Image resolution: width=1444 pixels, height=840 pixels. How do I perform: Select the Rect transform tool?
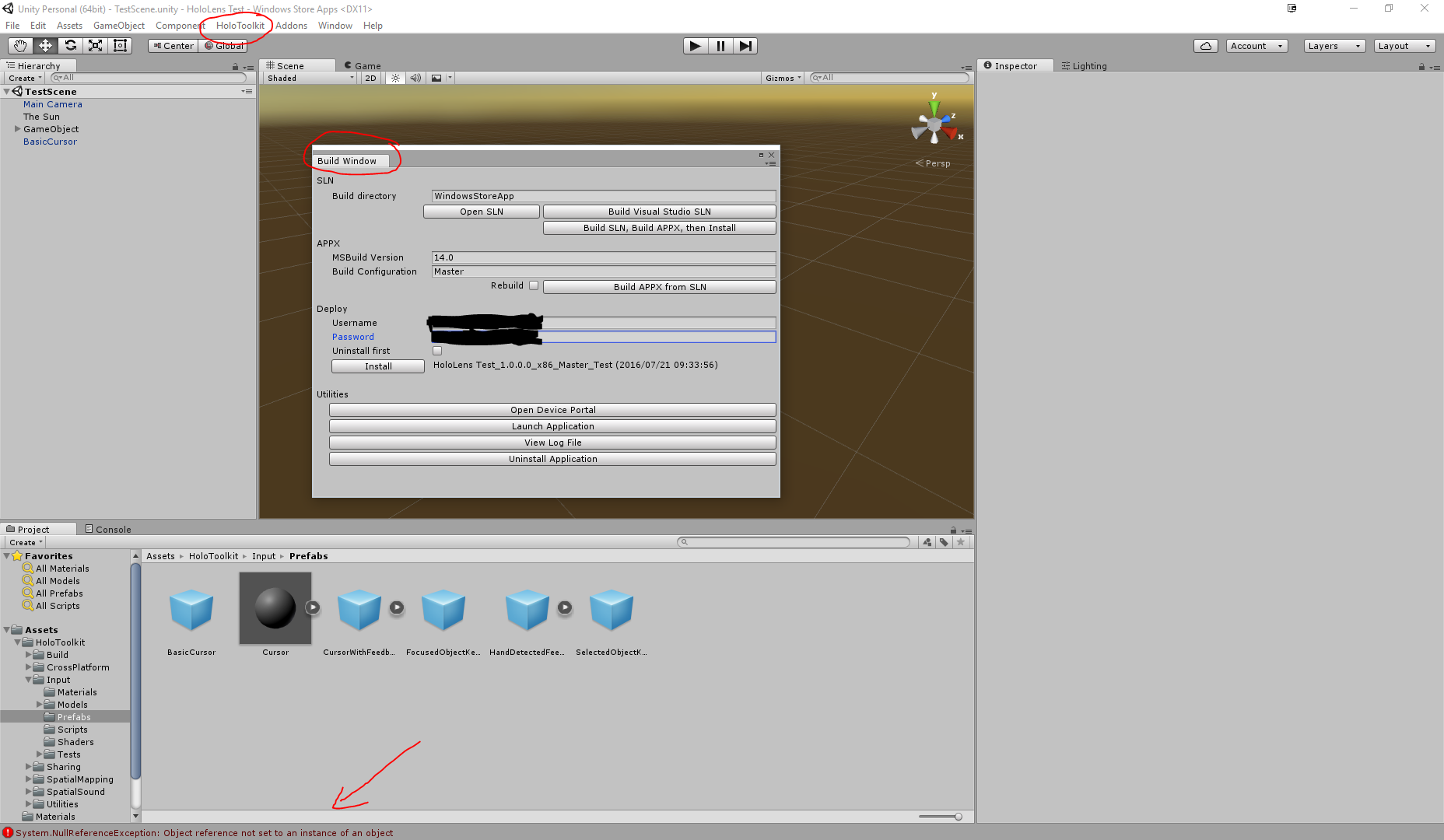pyautogui.click(x=120, y=45)
